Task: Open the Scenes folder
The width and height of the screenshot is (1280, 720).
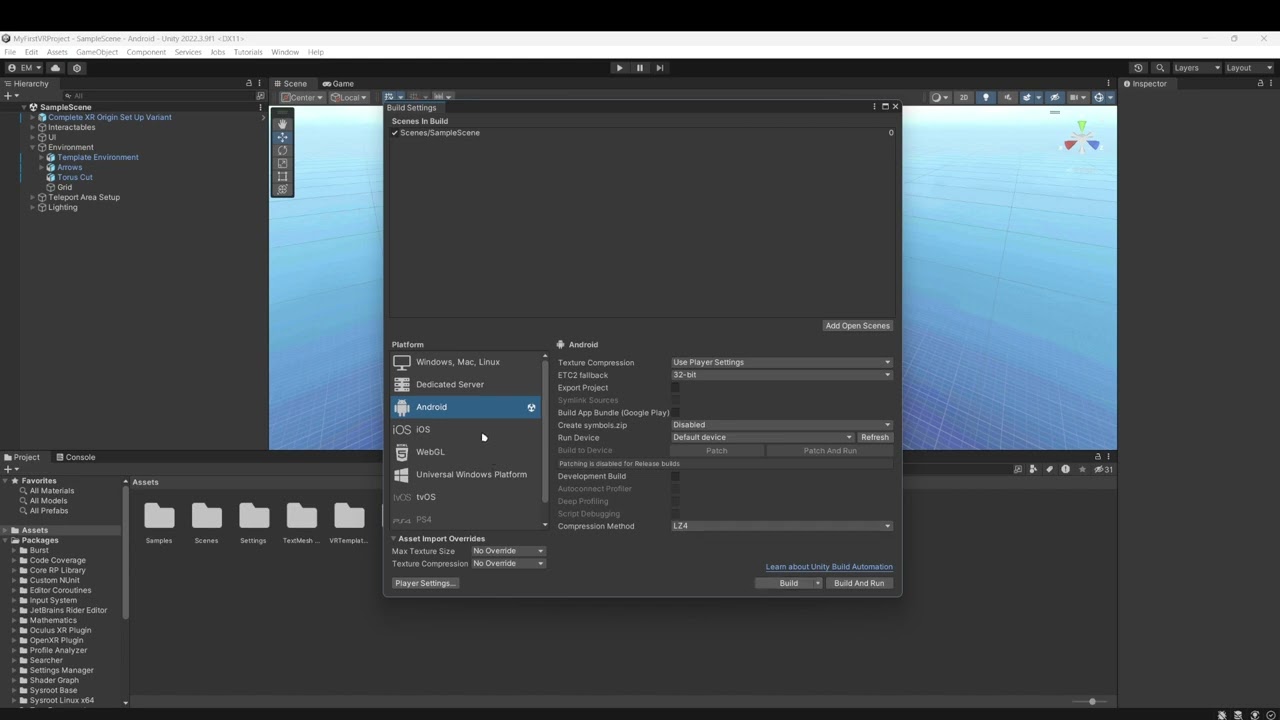Action: (206, 523)
